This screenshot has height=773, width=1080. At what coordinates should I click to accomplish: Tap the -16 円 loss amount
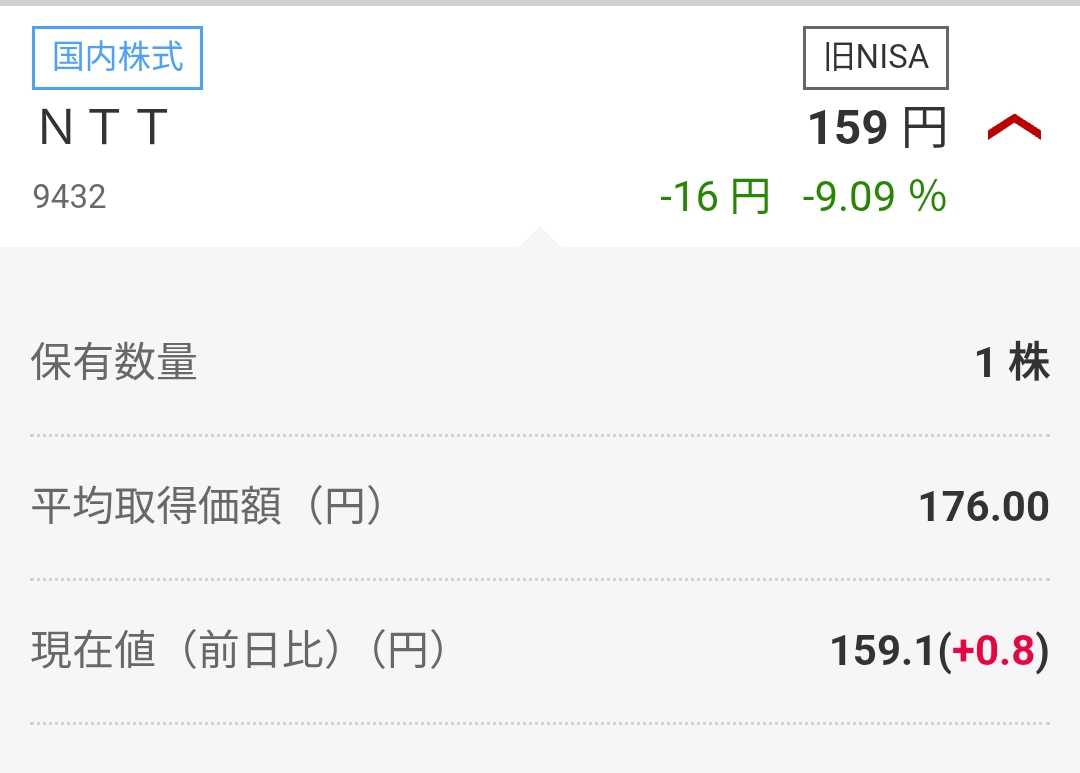point(714,196)
